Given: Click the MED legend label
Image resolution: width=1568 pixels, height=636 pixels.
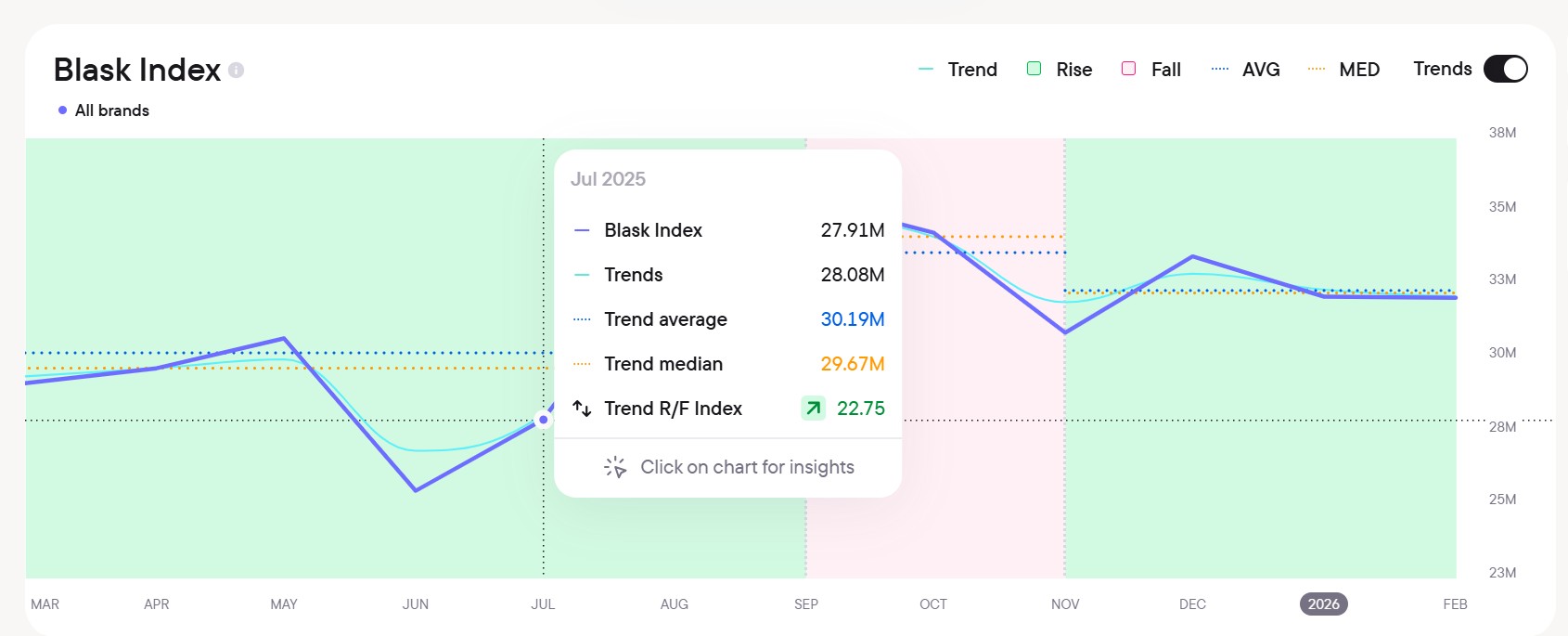Looking at the screenshot, I should point(1359,70).
